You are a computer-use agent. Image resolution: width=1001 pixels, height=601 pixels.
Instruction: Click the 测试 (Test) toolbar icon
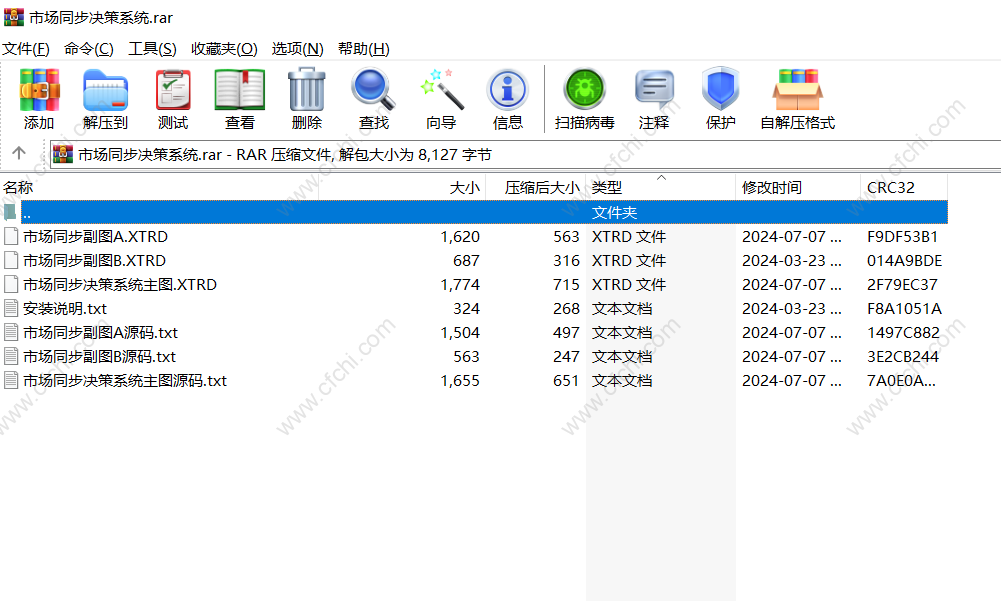coord(173,90)
